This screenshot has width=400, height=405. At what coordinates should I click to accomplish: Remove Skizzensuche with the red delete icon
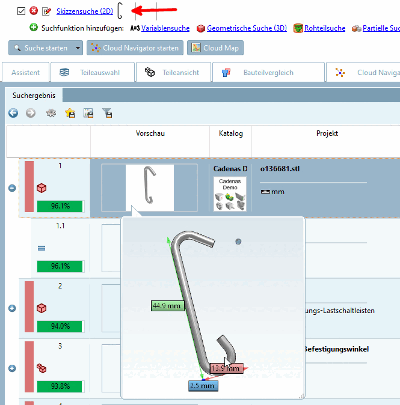tap(34, 11)
